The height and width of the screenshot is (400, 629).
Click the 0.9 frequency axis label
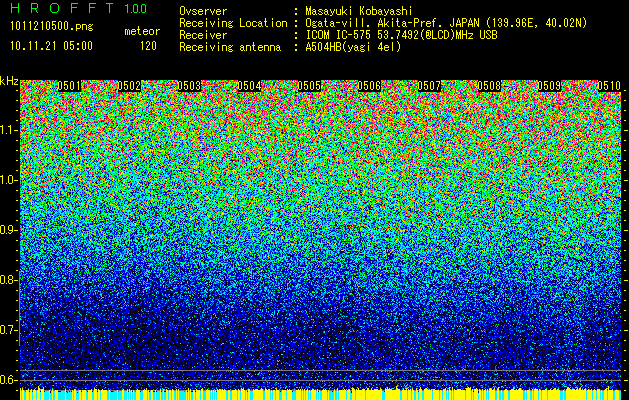click(x=7, y=230)
